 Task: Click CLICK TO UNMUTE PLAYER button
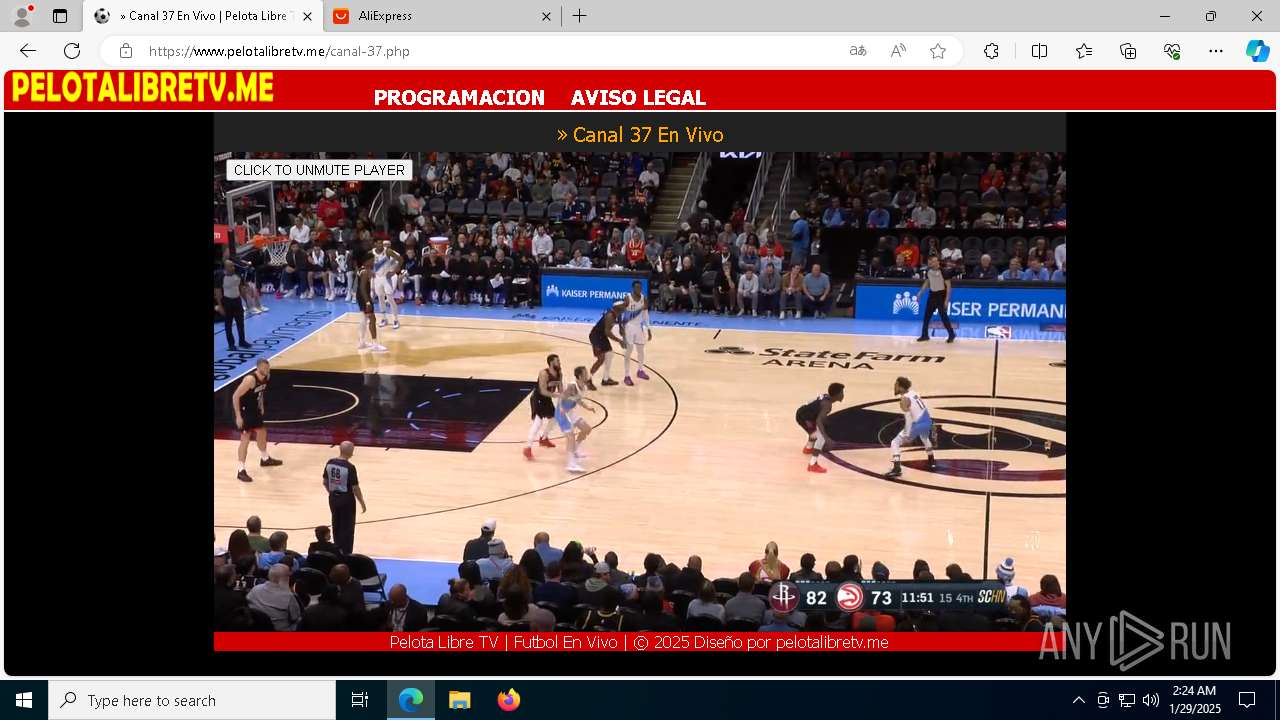click(x=319, y=170)
